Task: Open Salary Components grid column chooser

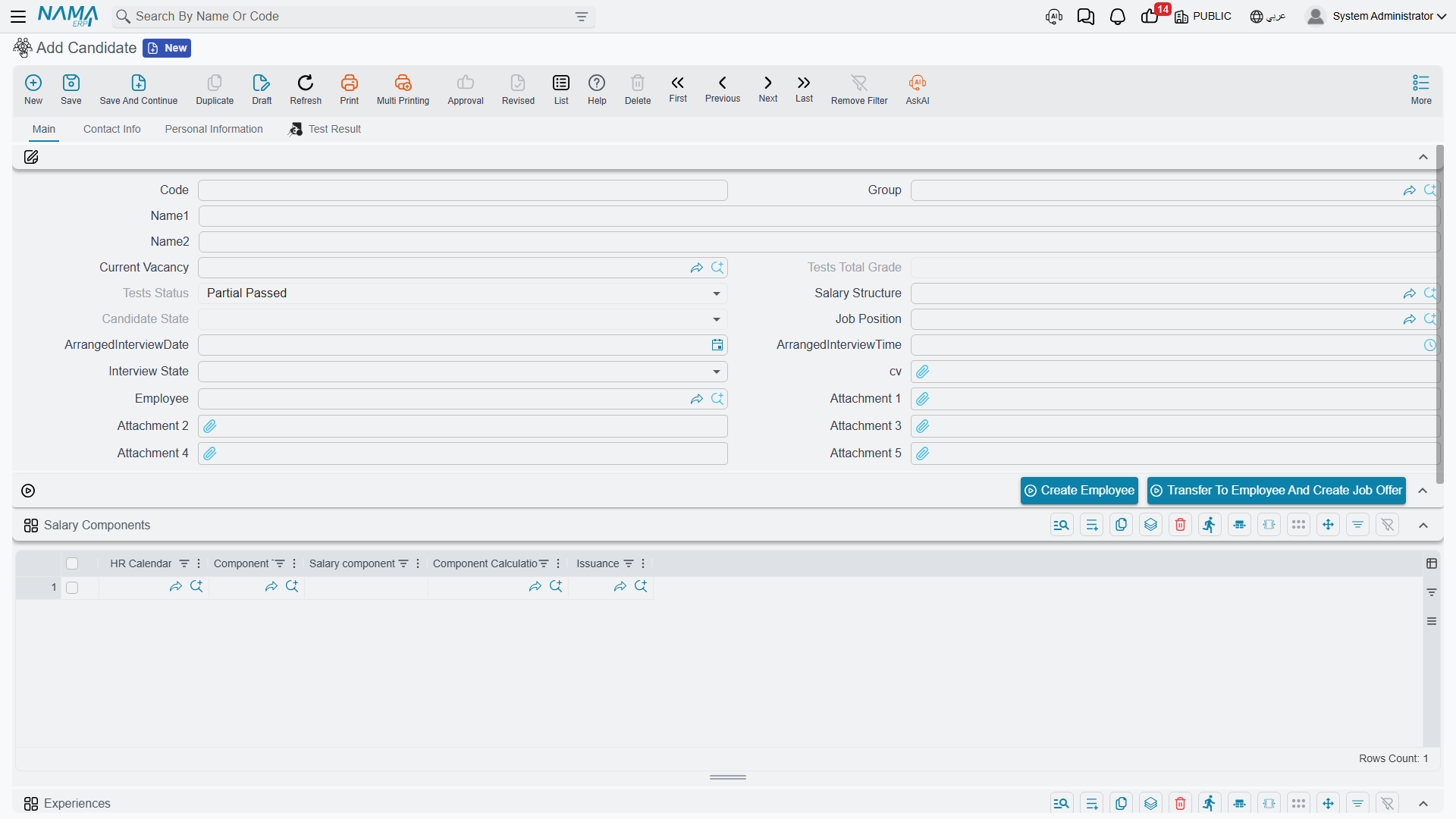Action: [1432, 563]
